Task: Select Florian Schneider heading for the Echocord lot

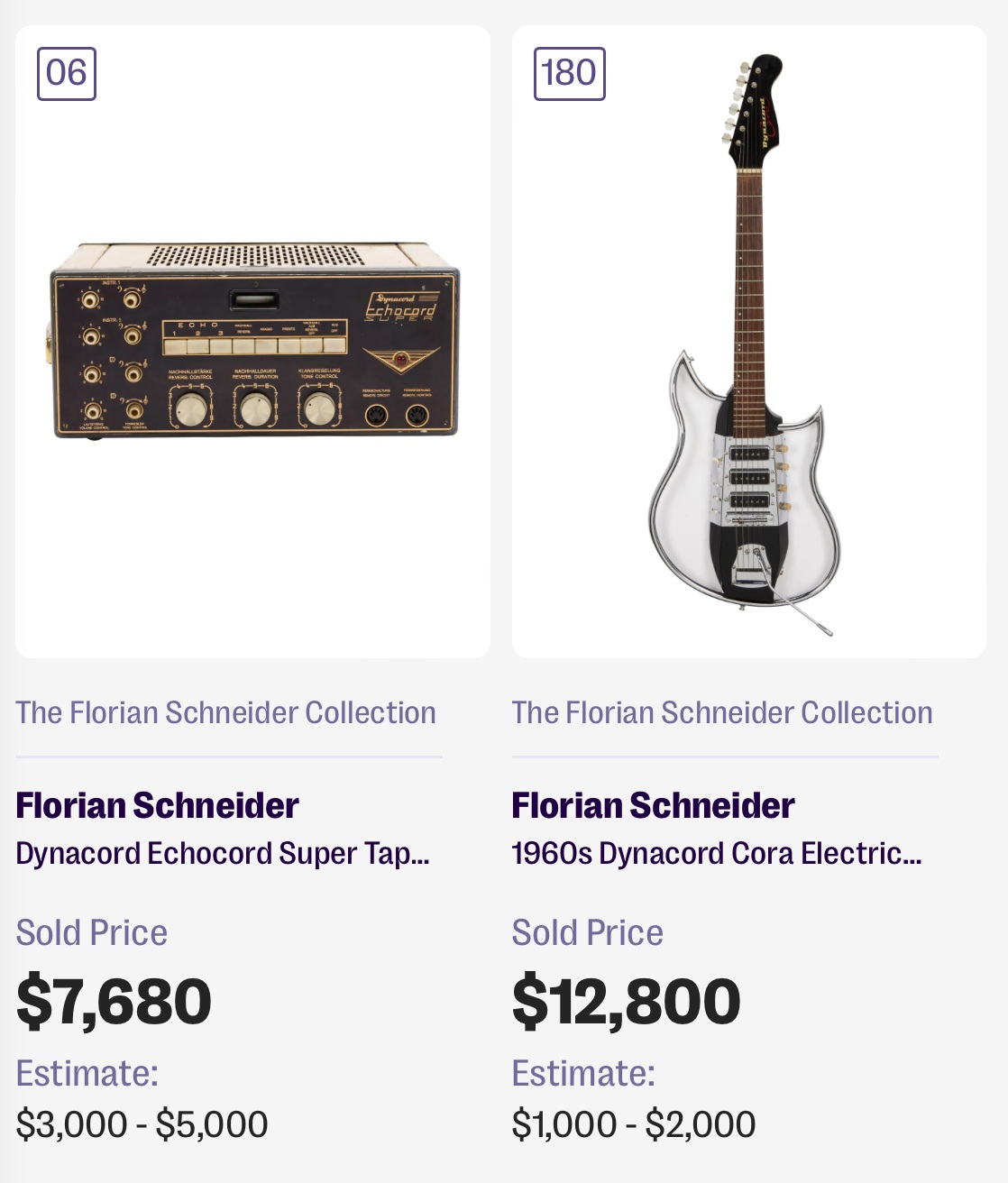Action: 157,805
